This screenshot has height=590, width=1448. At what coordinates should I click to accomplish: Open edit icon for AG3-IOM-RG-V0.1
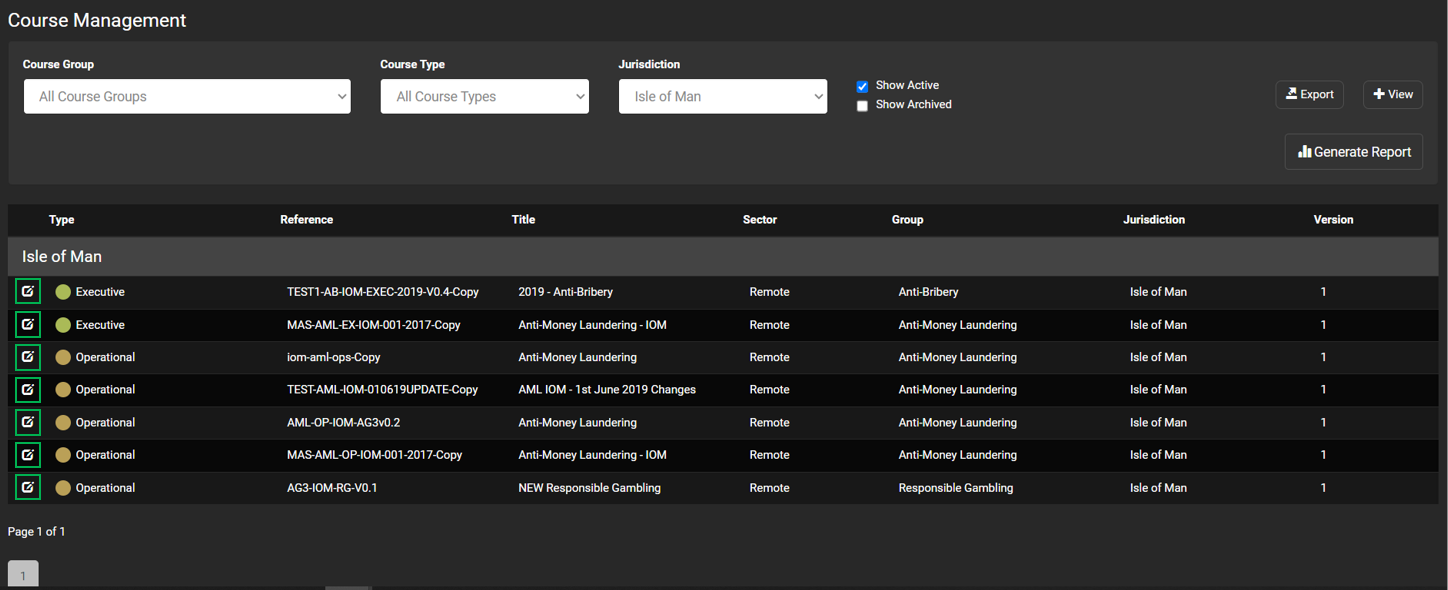point(28,488)
